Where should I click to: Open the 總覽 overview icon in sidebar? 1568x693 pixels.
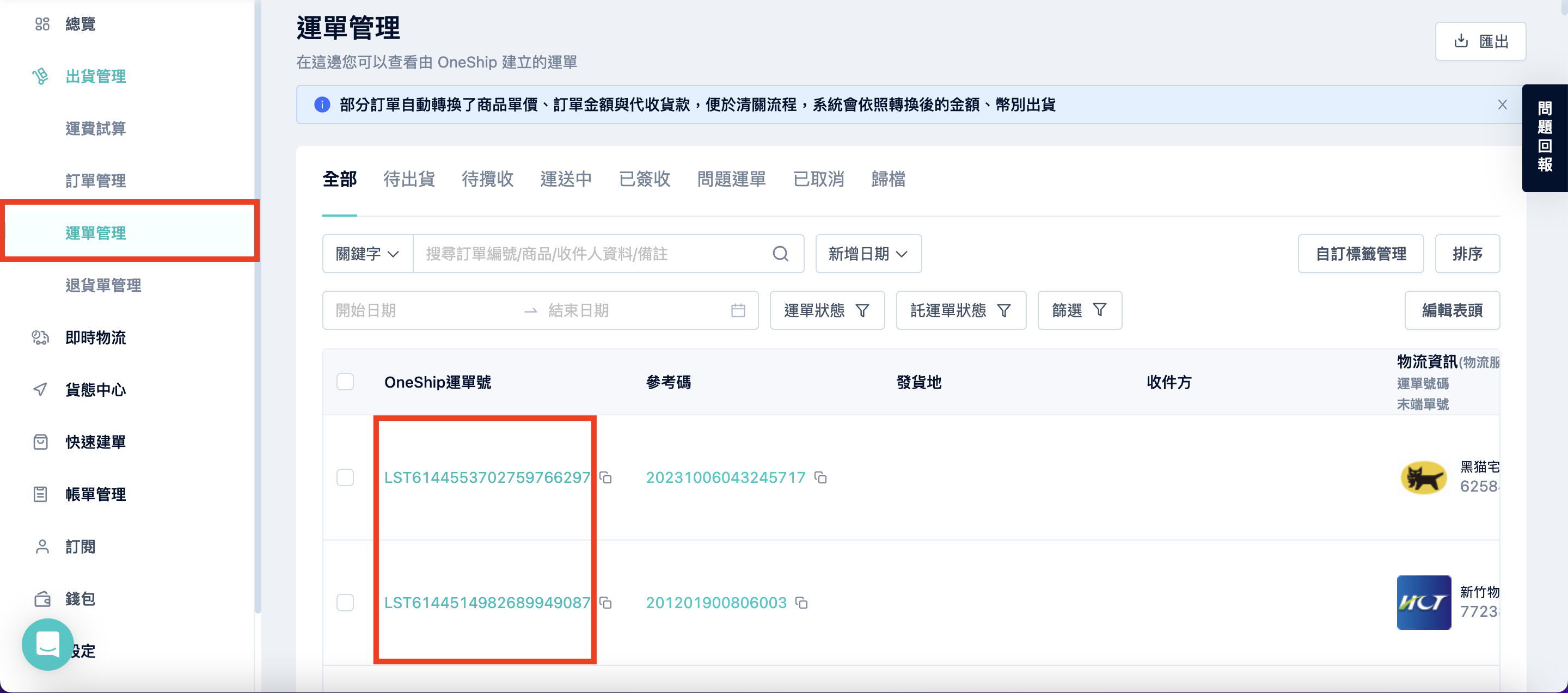pyautogui.click(x=42, y=24)
